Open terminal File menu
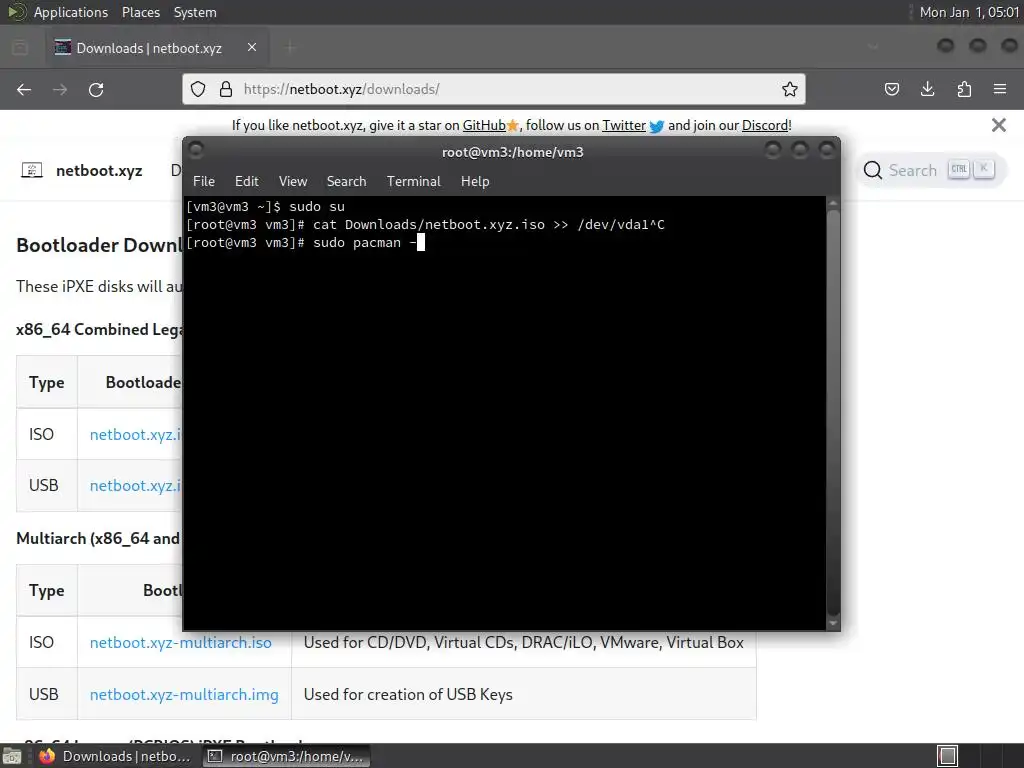1024x768 pixels. point(204,182)
